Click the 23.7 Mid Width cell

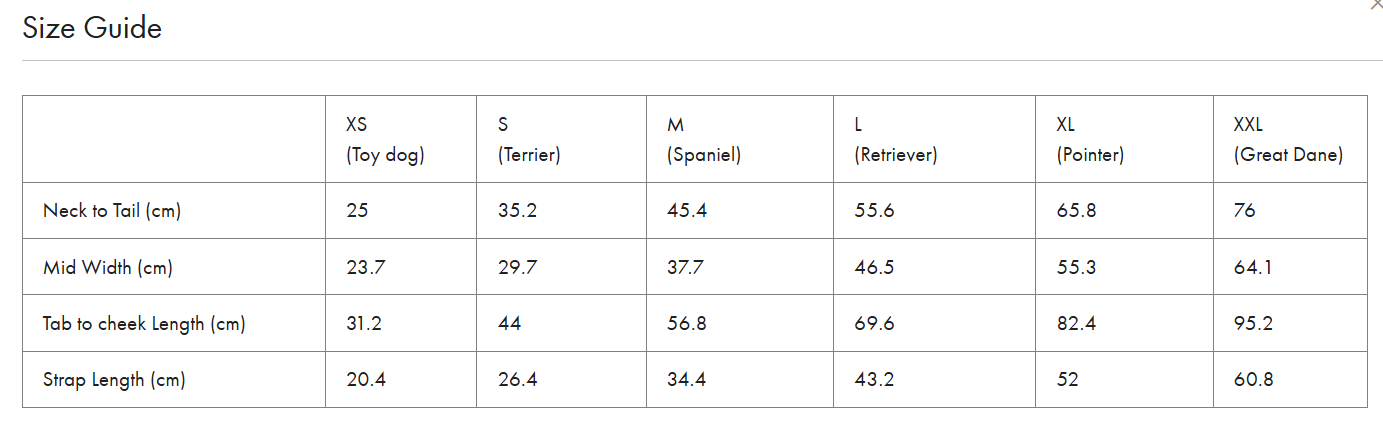pos(401,267)
